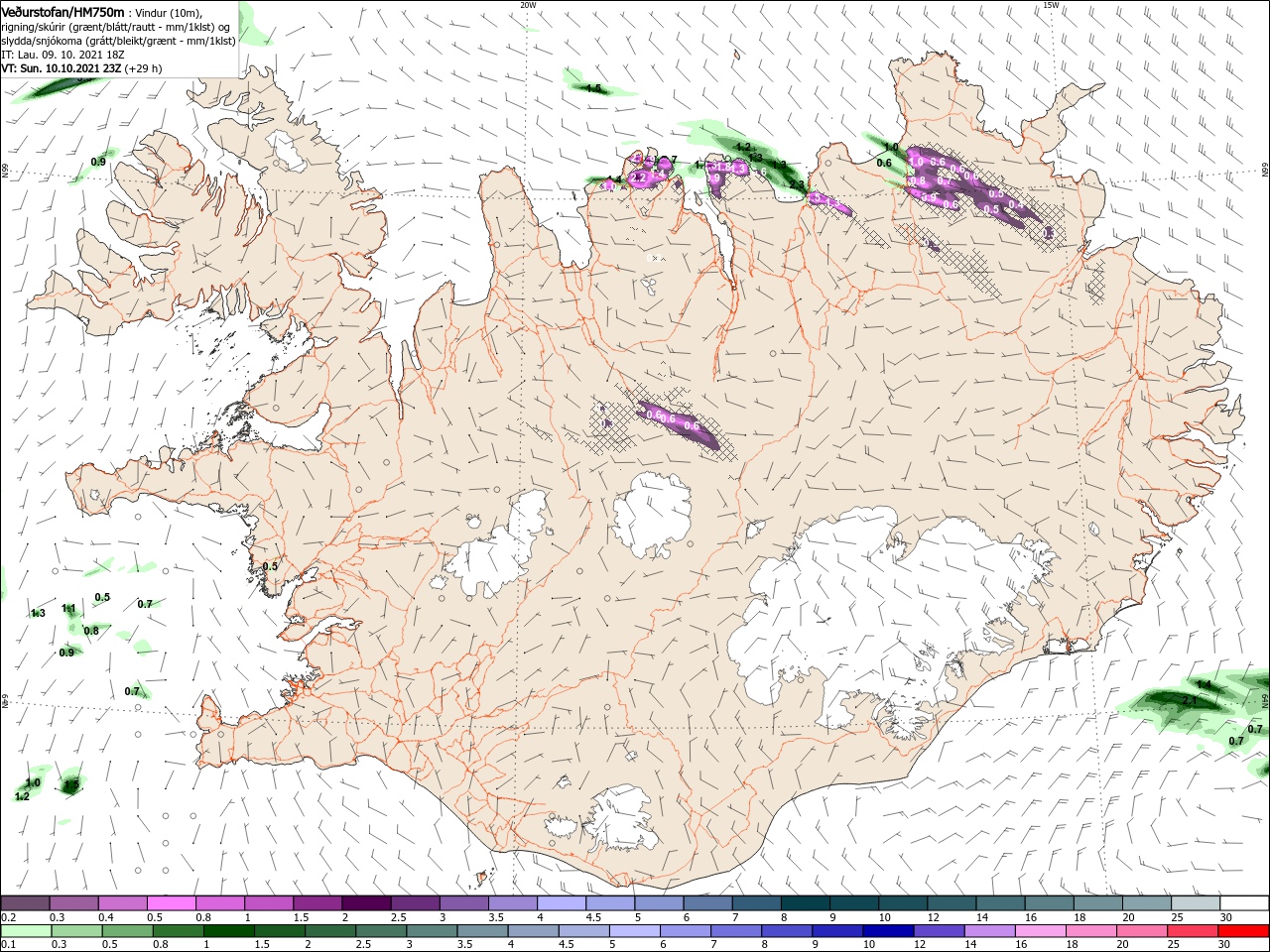Click the '20W' longitude label

click(528, 5)
